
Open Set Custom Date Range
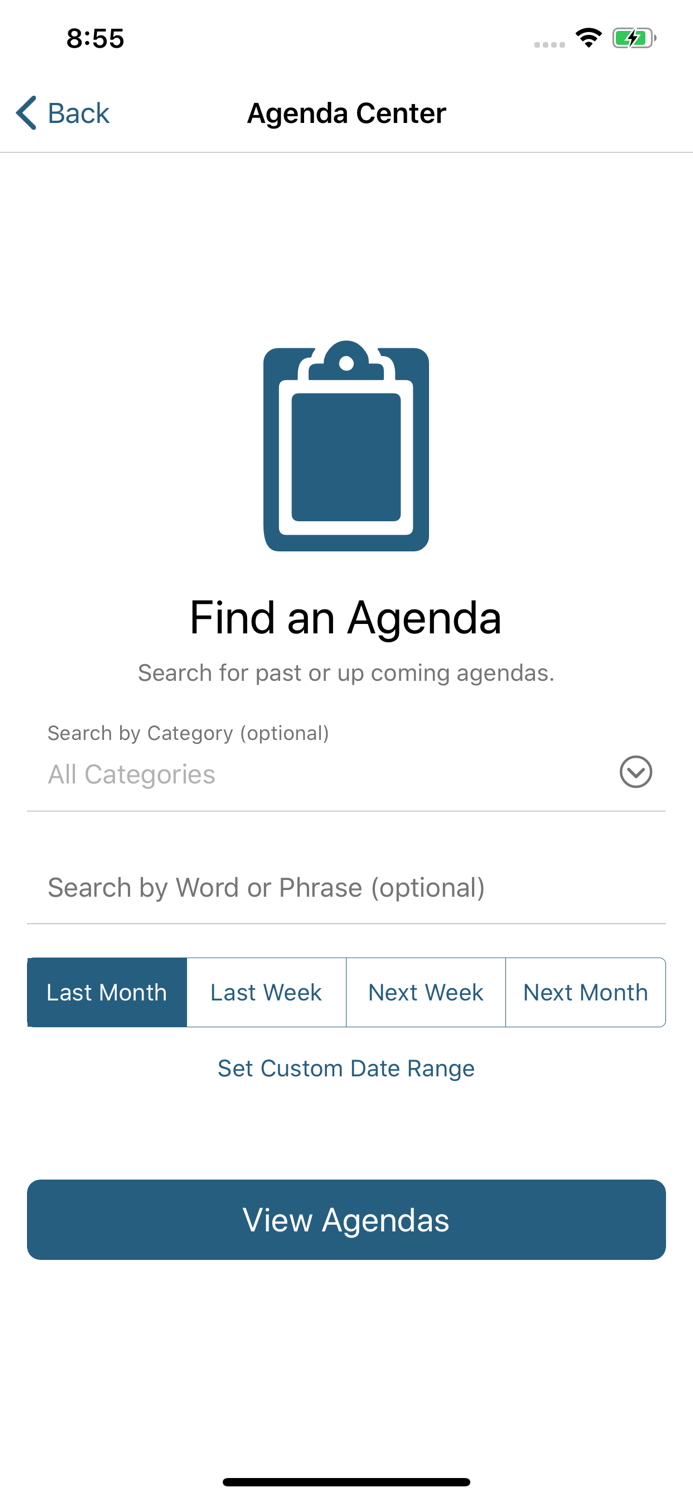(346, 1068)
